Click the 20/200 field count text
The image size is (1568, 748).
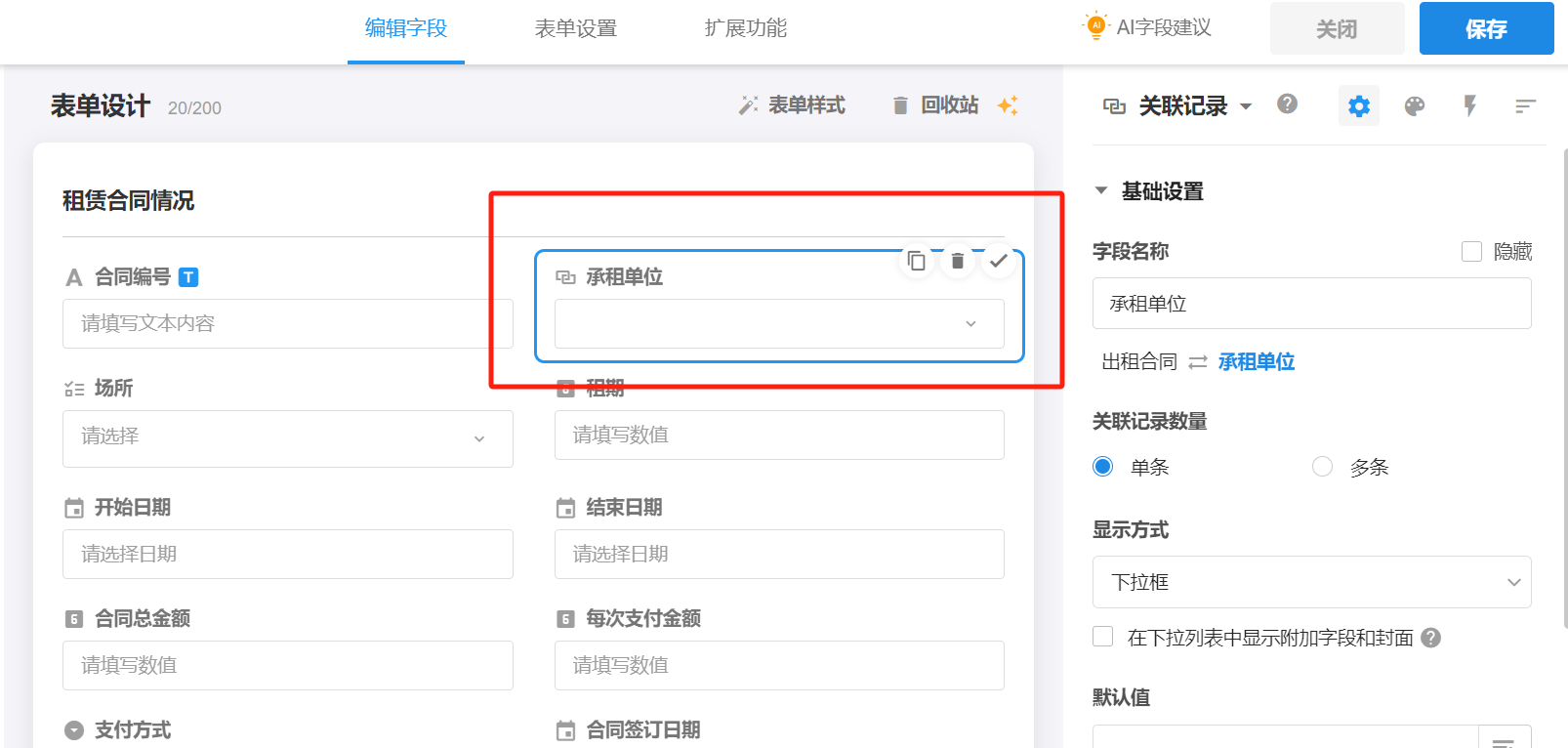point(194,108)
